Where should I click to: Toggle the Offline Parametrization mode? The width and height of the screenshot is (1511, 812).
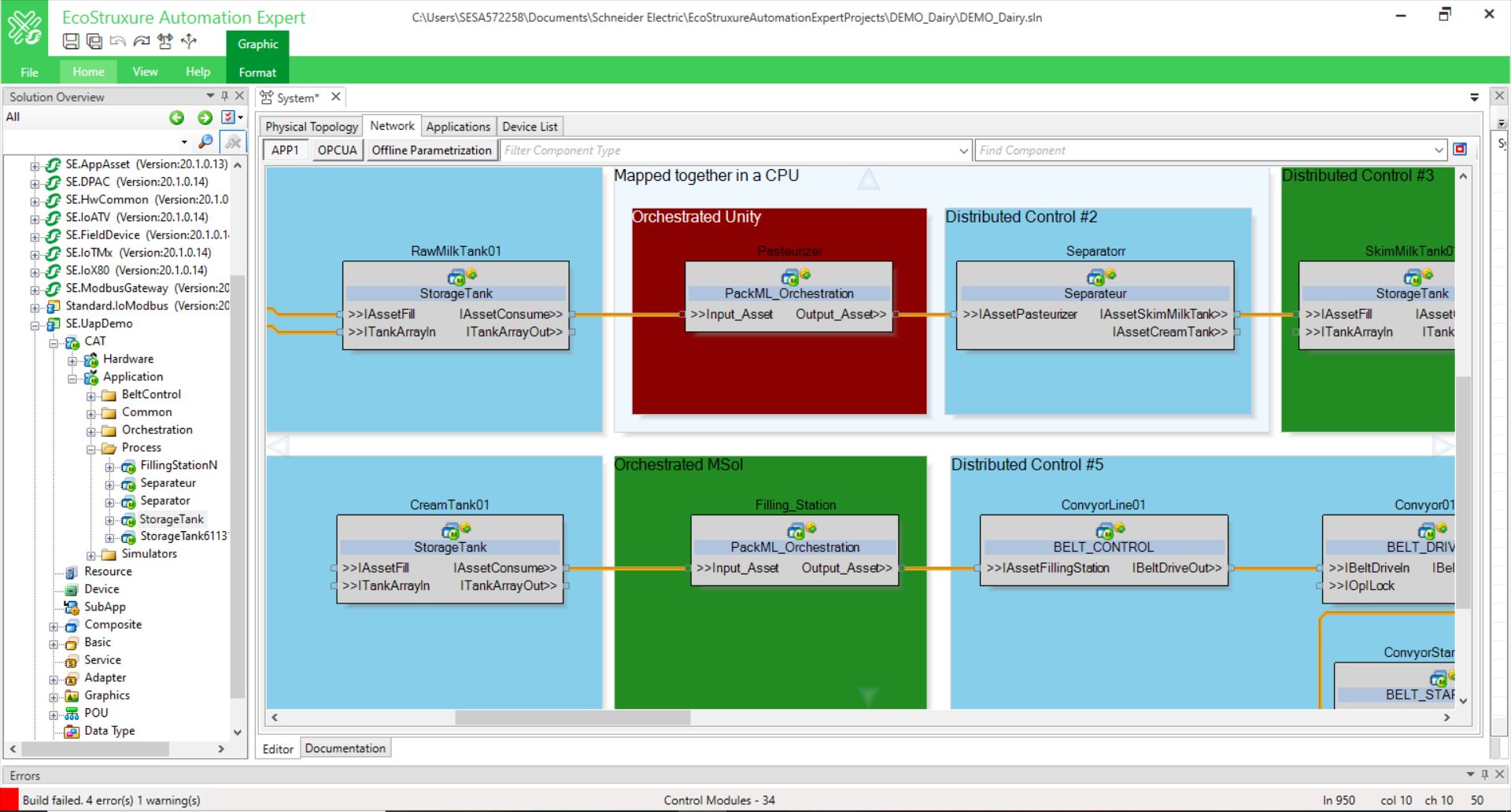(x=431, y=149)
